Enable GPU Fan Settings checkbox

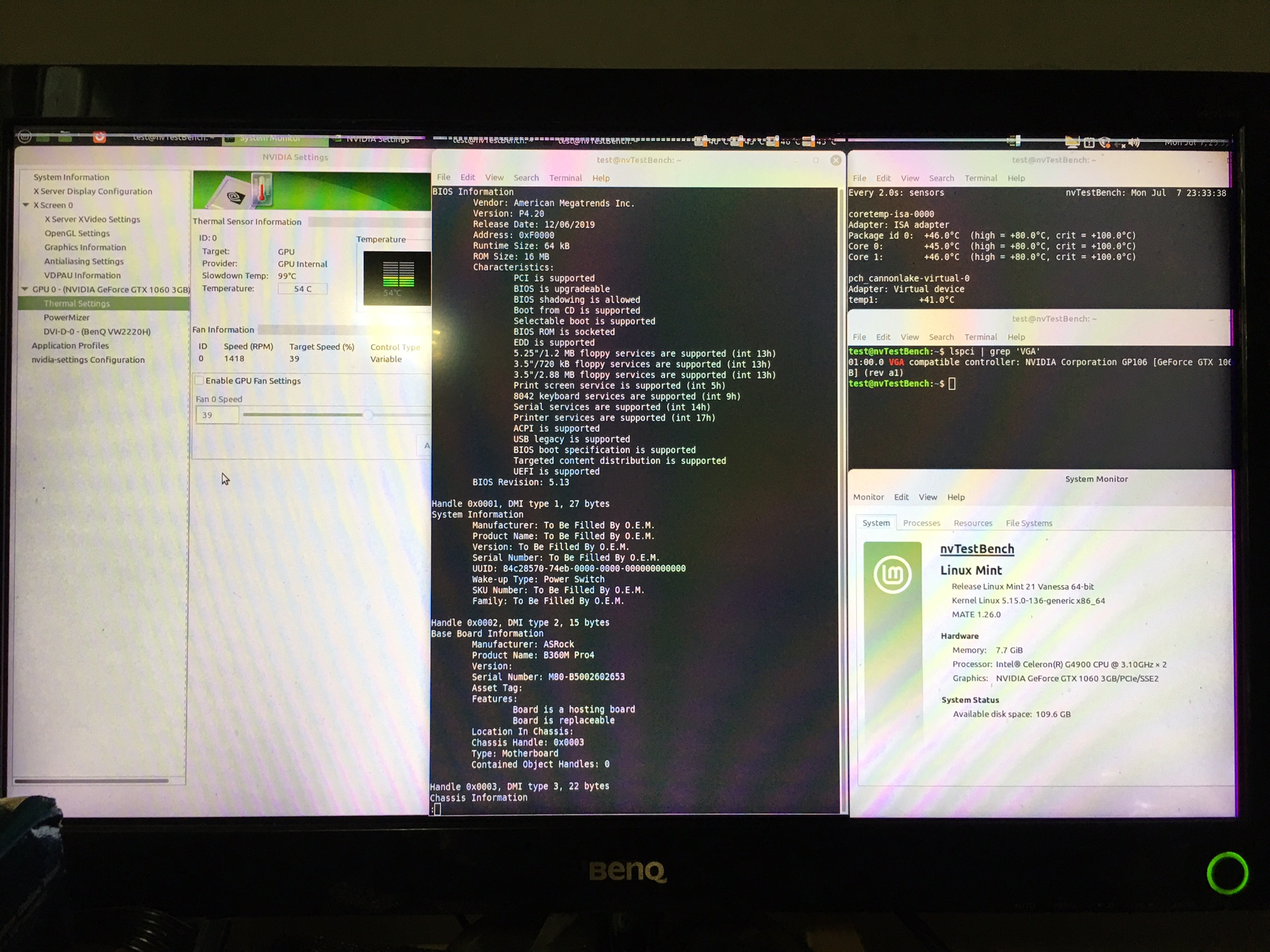click(x=200, y=380)
